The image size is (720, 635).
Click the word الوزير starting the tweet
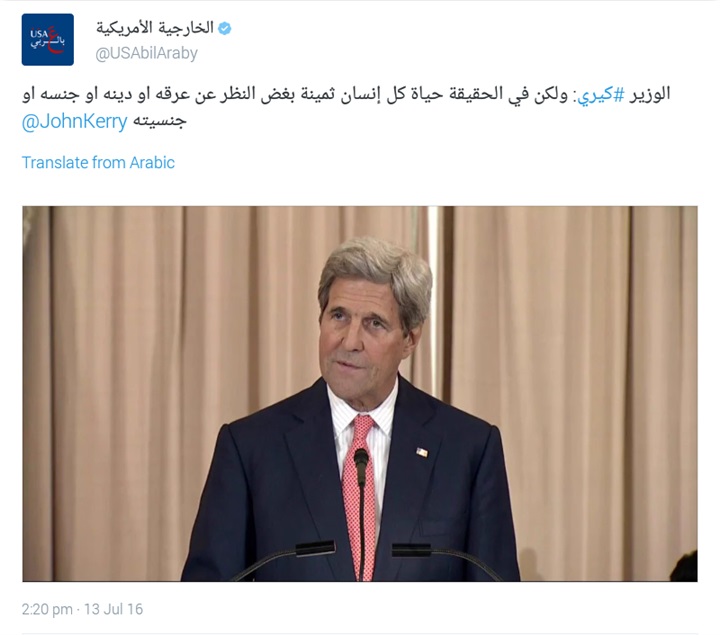(x=650, y=94)
